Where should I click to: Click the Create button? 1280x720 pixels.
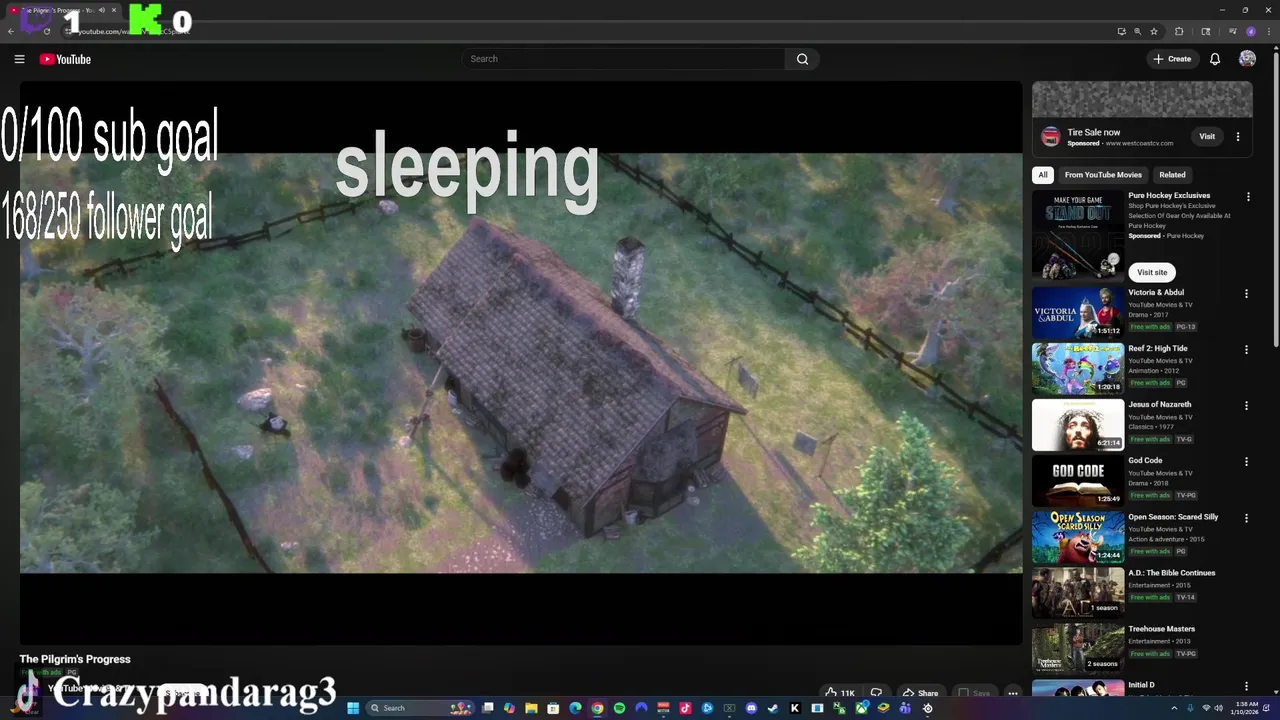[x=1173, y=59]
